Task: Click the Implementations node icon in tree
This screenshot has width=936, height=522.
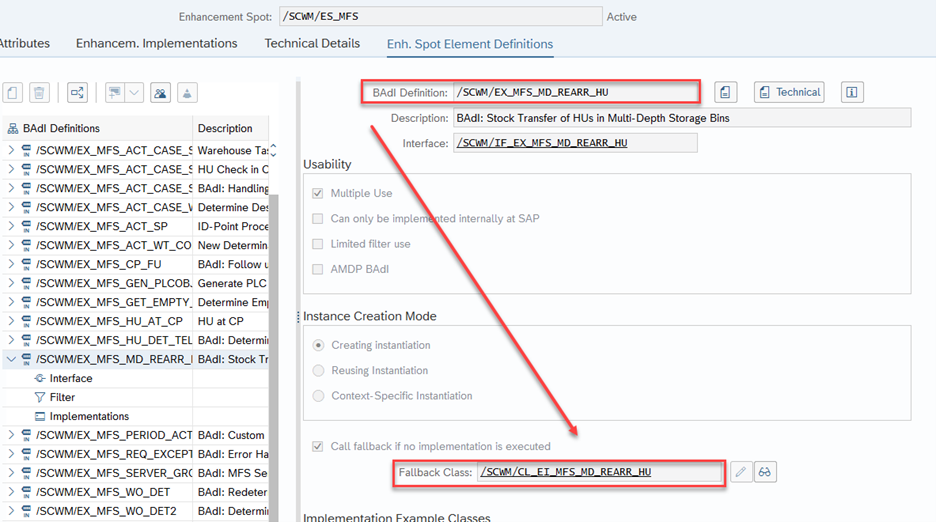Action: pos(39,416)
